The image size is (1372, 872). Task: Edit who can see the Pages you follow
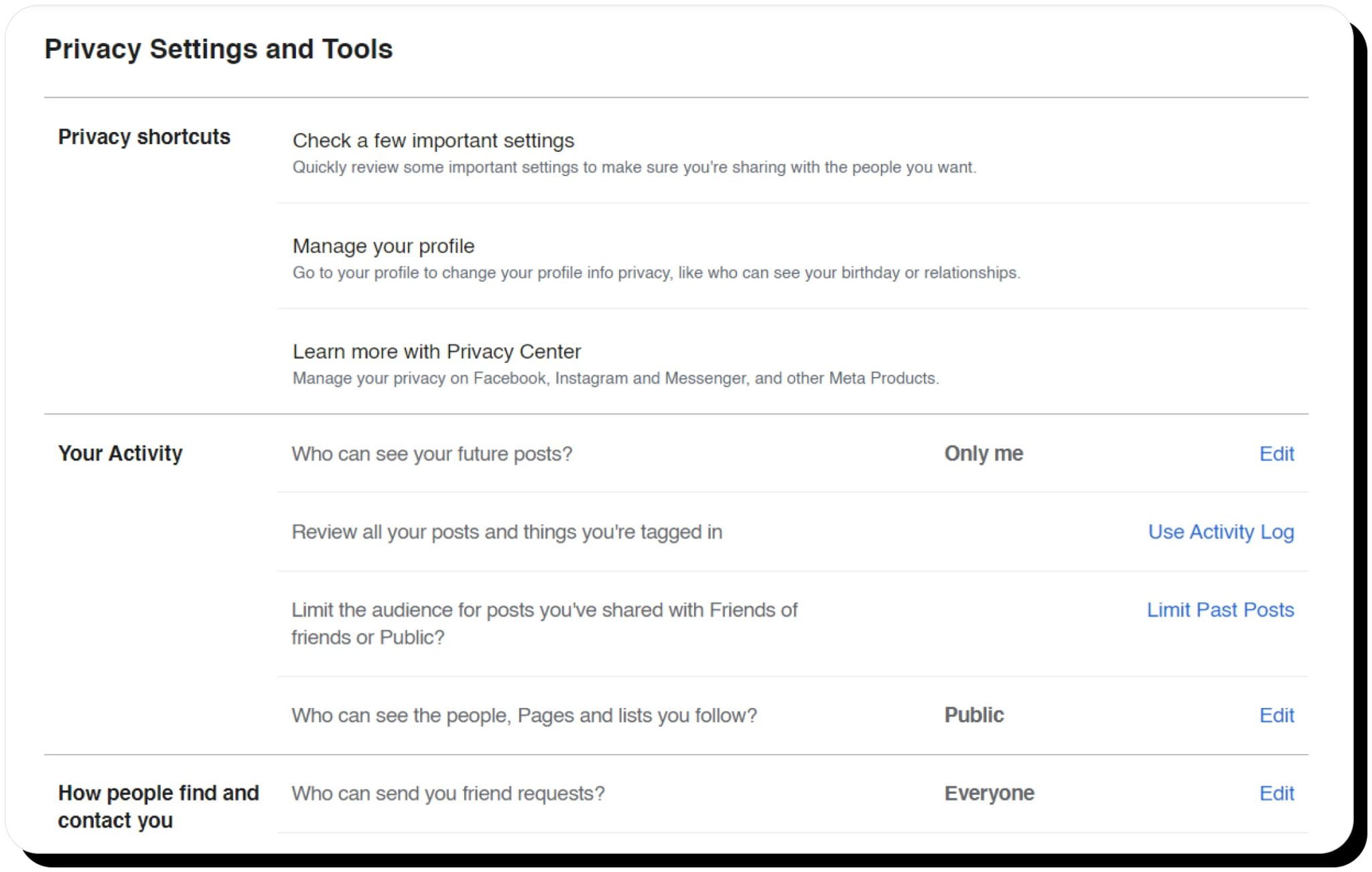[x=1276, y=715]
